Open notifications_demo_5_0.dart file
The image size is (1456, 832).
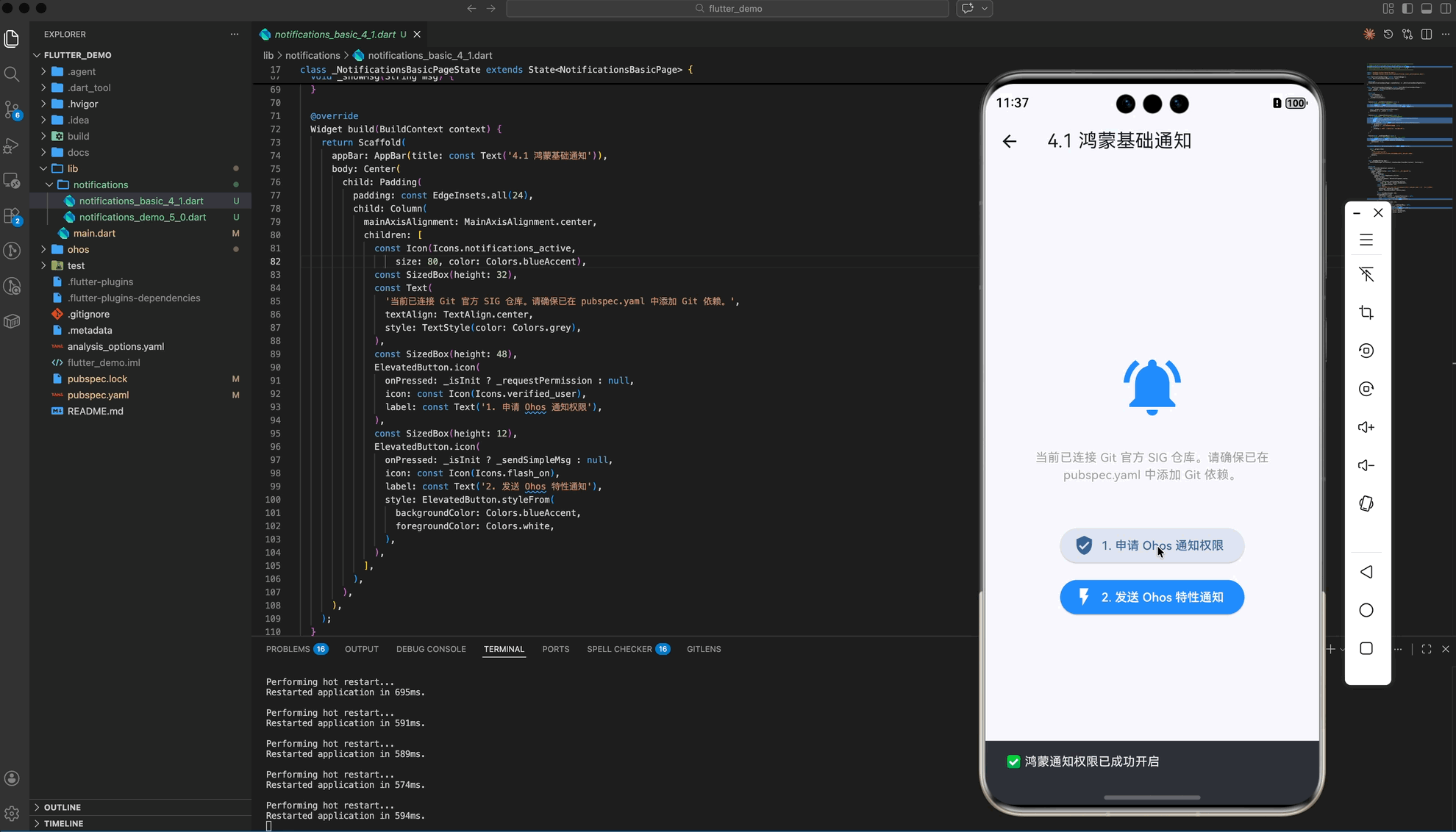[x=140, y=217]
